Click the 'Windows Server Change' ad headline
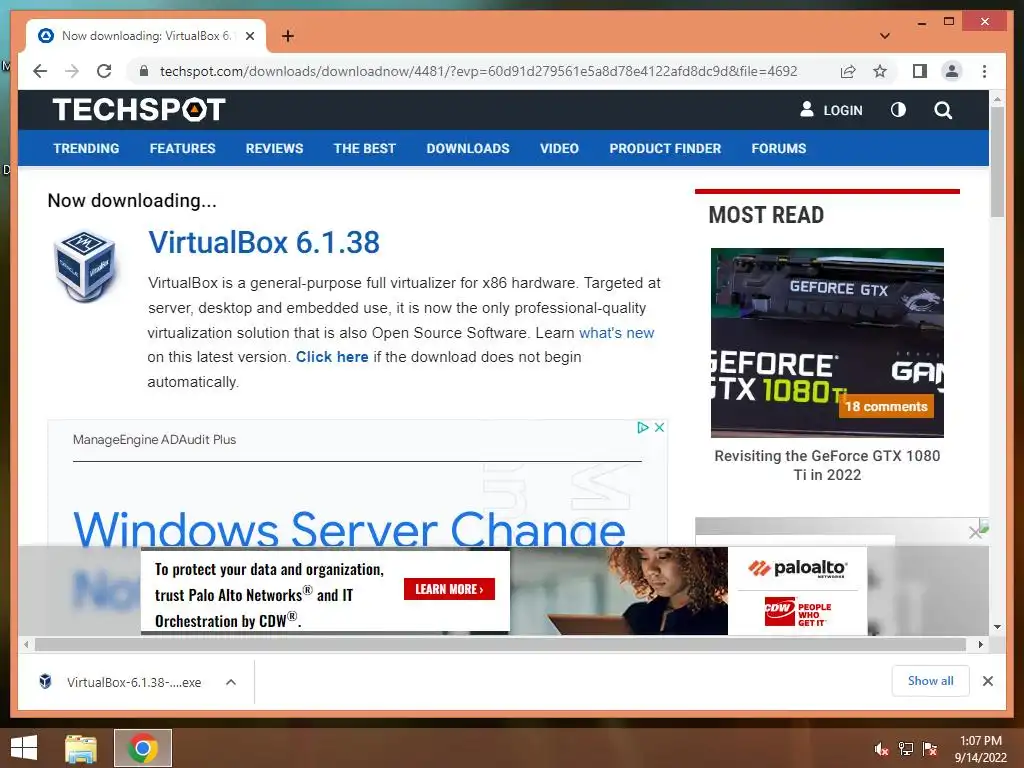Image resolution: width=1024 pixels, height=768 pixels. point(349,528)
